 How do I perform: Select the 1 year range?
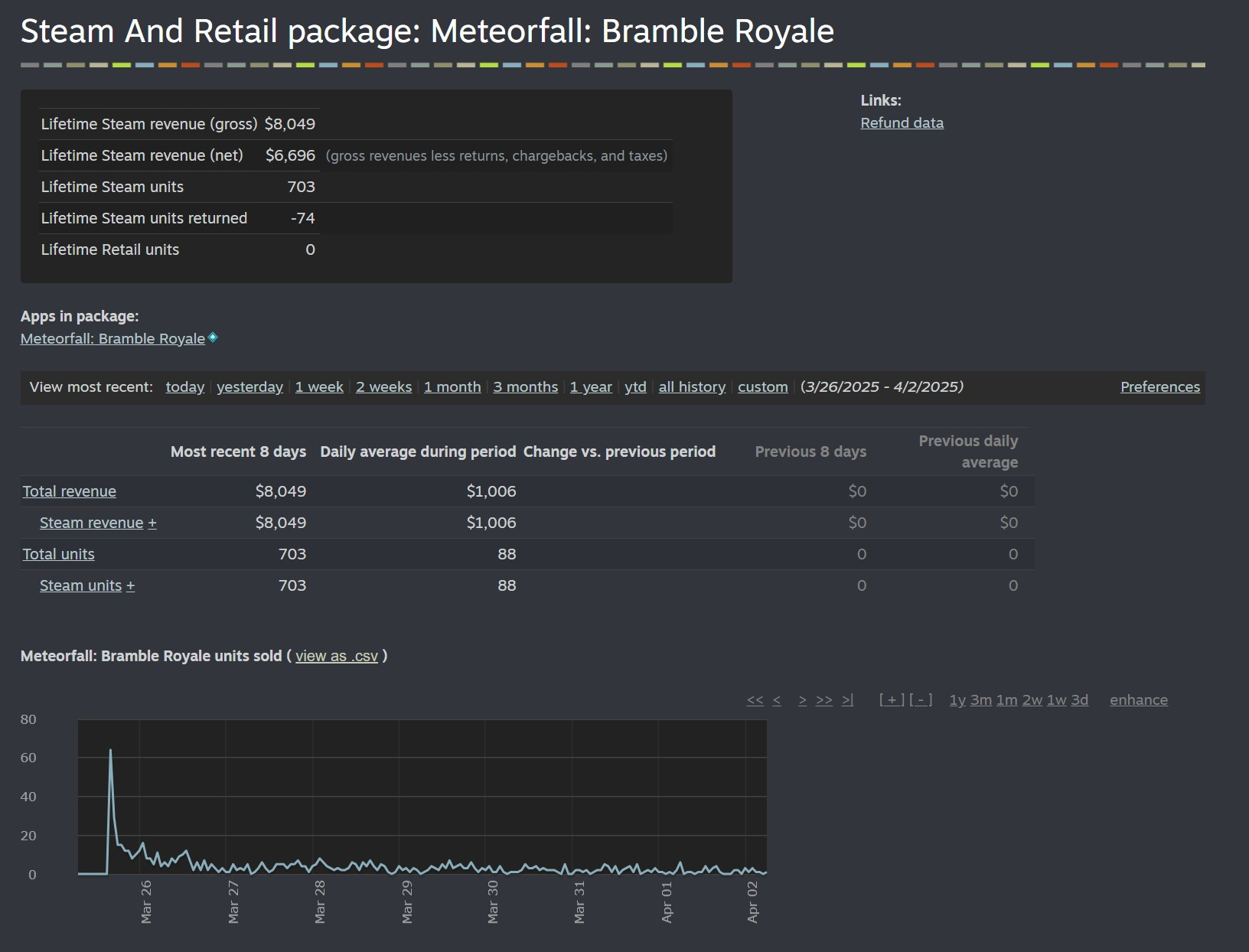(591, 386)
